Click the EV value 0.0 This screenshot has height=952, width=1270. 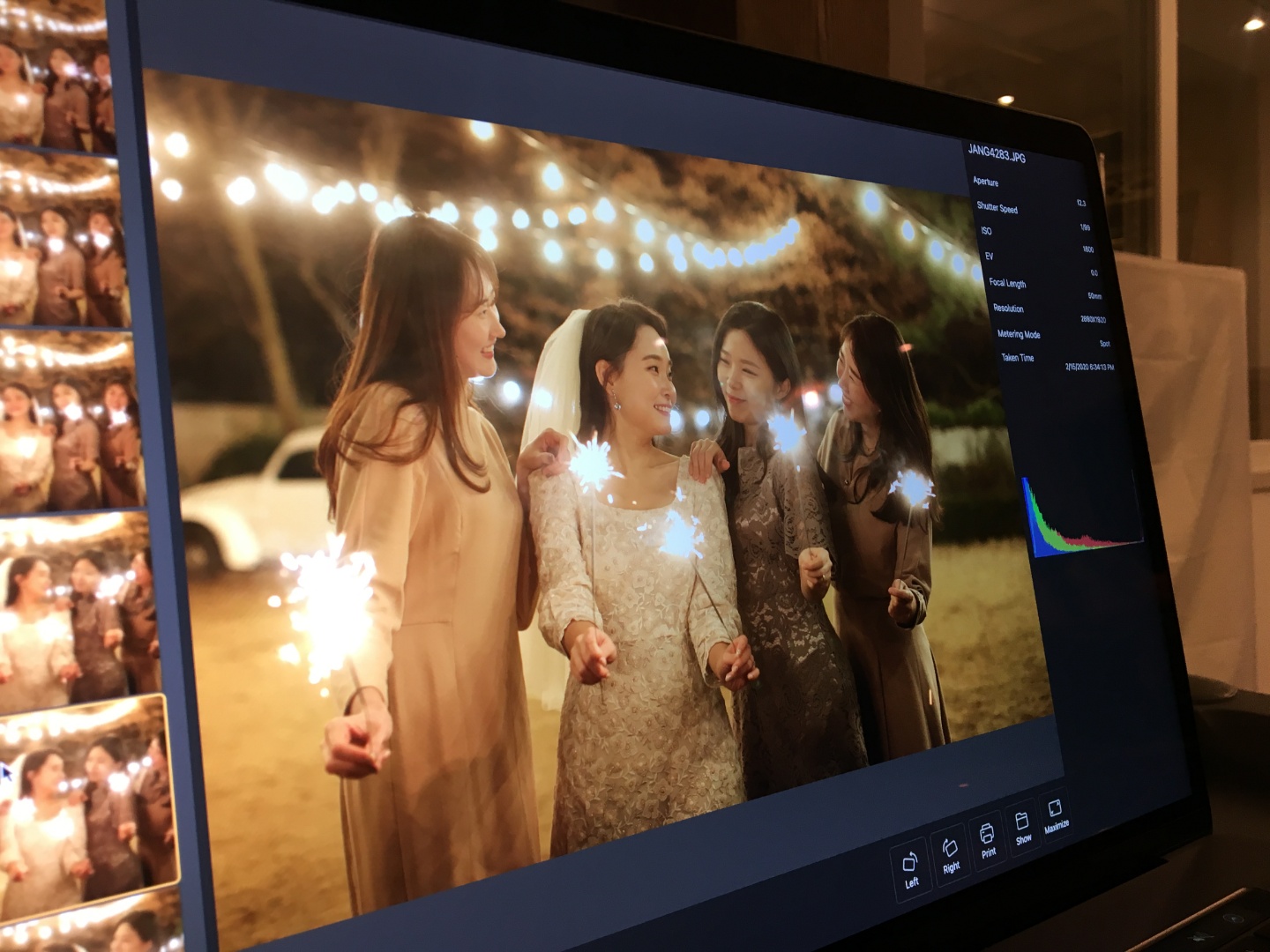pos(1094,273)
